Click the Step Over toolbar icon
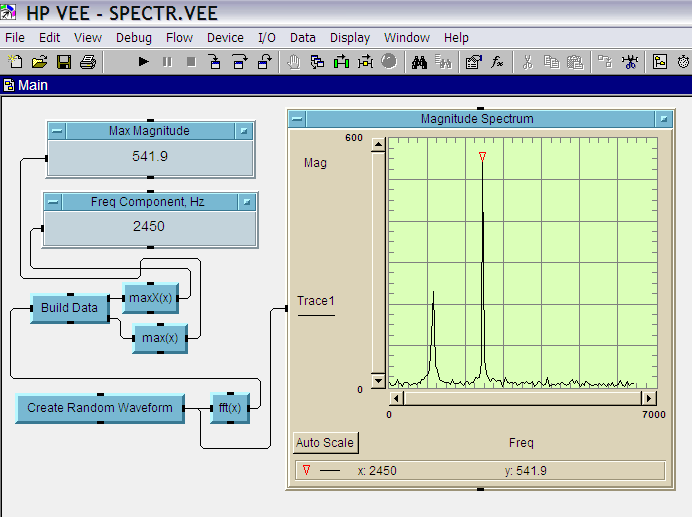 click(240, 62)
